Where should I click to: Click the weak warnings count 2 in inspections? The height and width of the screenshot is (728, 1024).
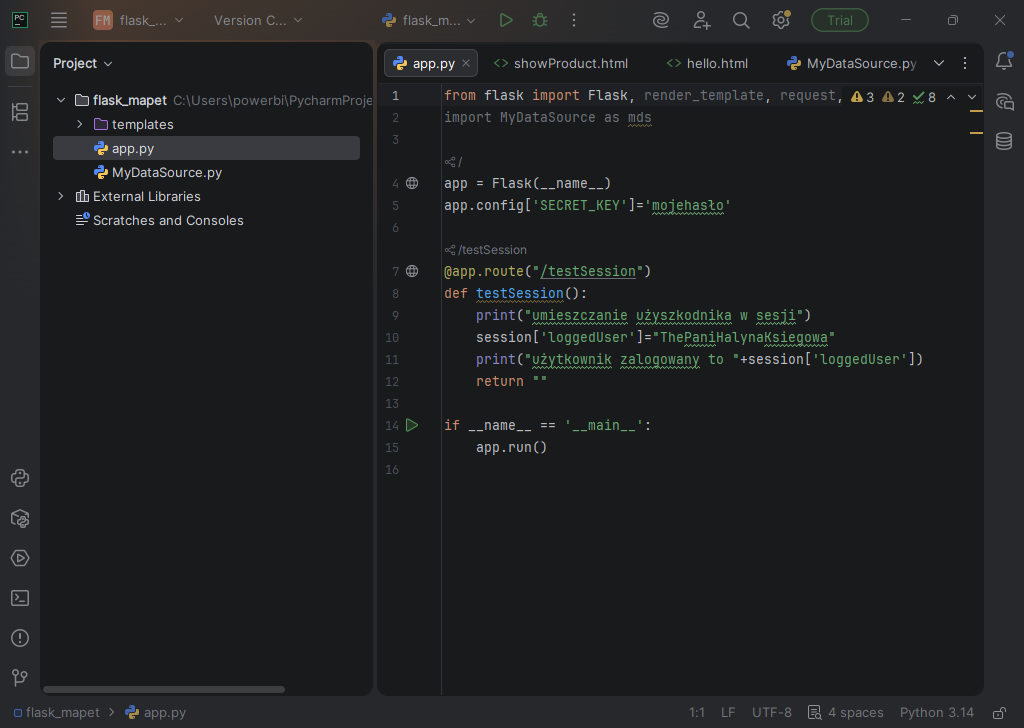click(893, 97)
